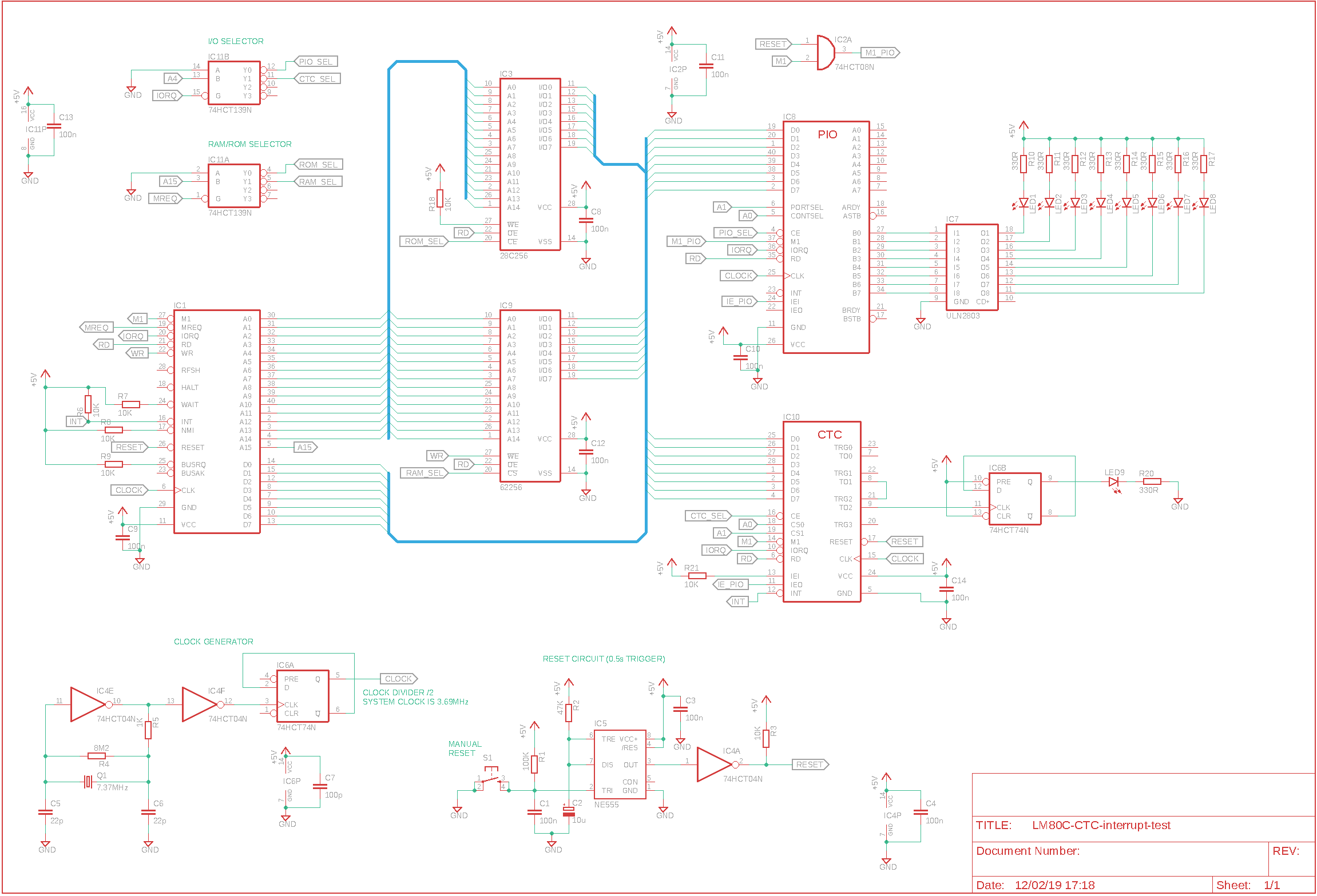
Task: Select the PIO chip IC8 body
Action: 826,237
